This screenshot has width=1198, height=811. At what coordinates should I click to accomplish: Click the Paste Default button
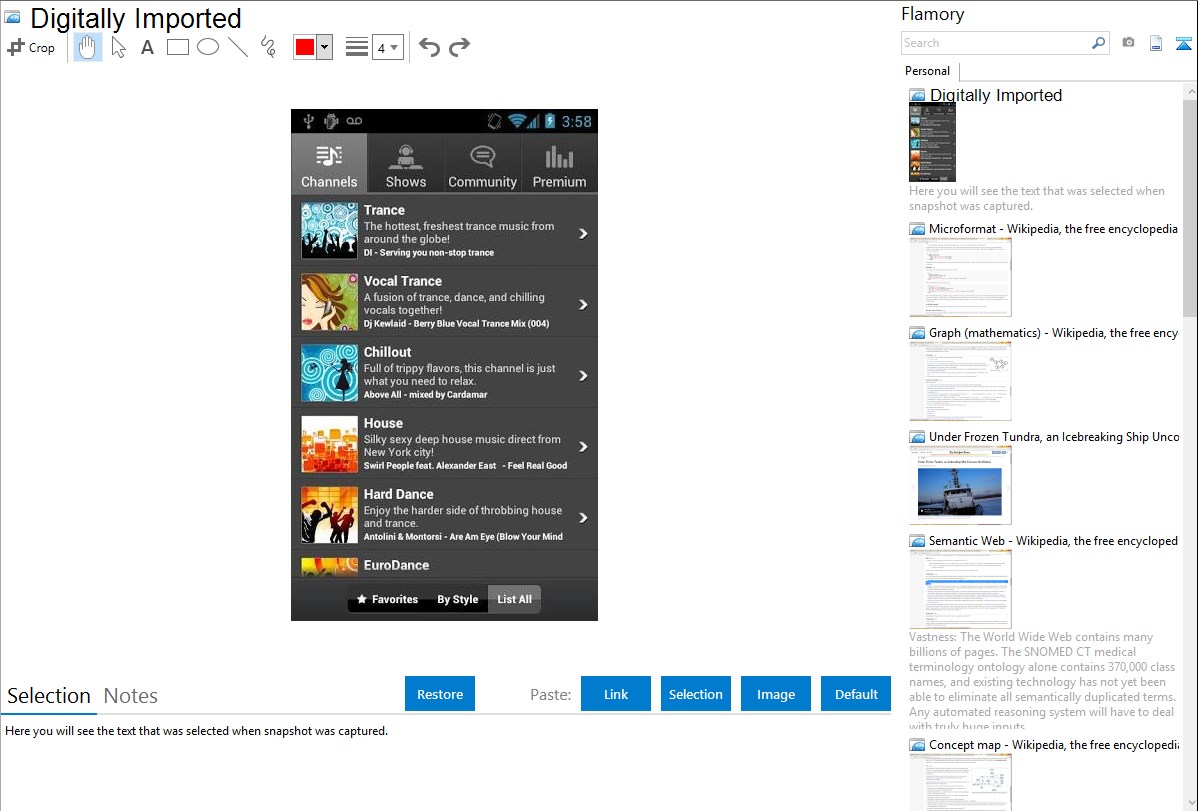(x=856, y=694)
